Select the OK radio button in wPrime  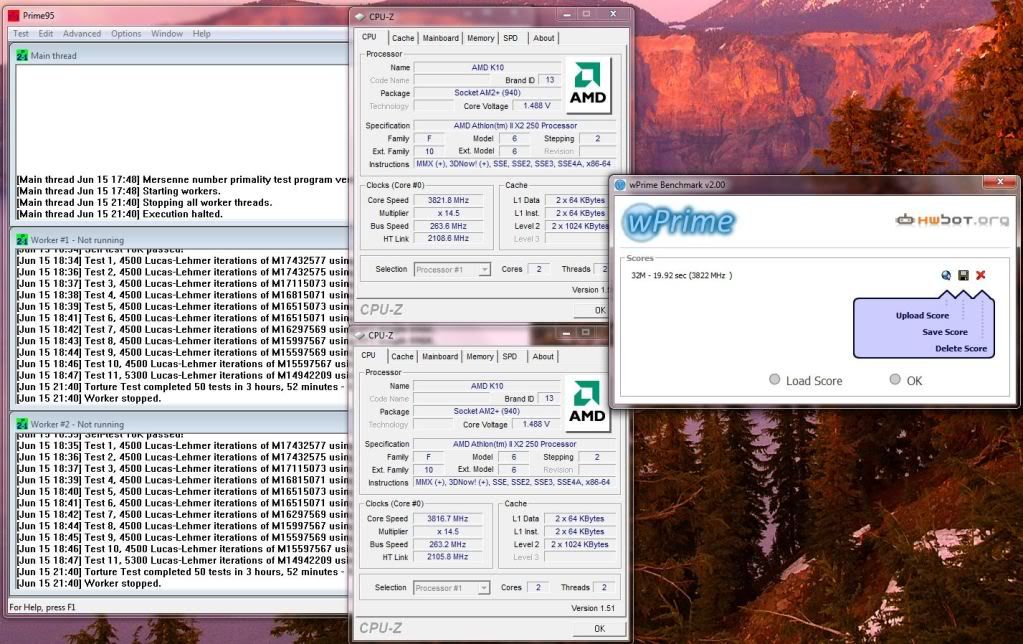[x=895, y=380]
